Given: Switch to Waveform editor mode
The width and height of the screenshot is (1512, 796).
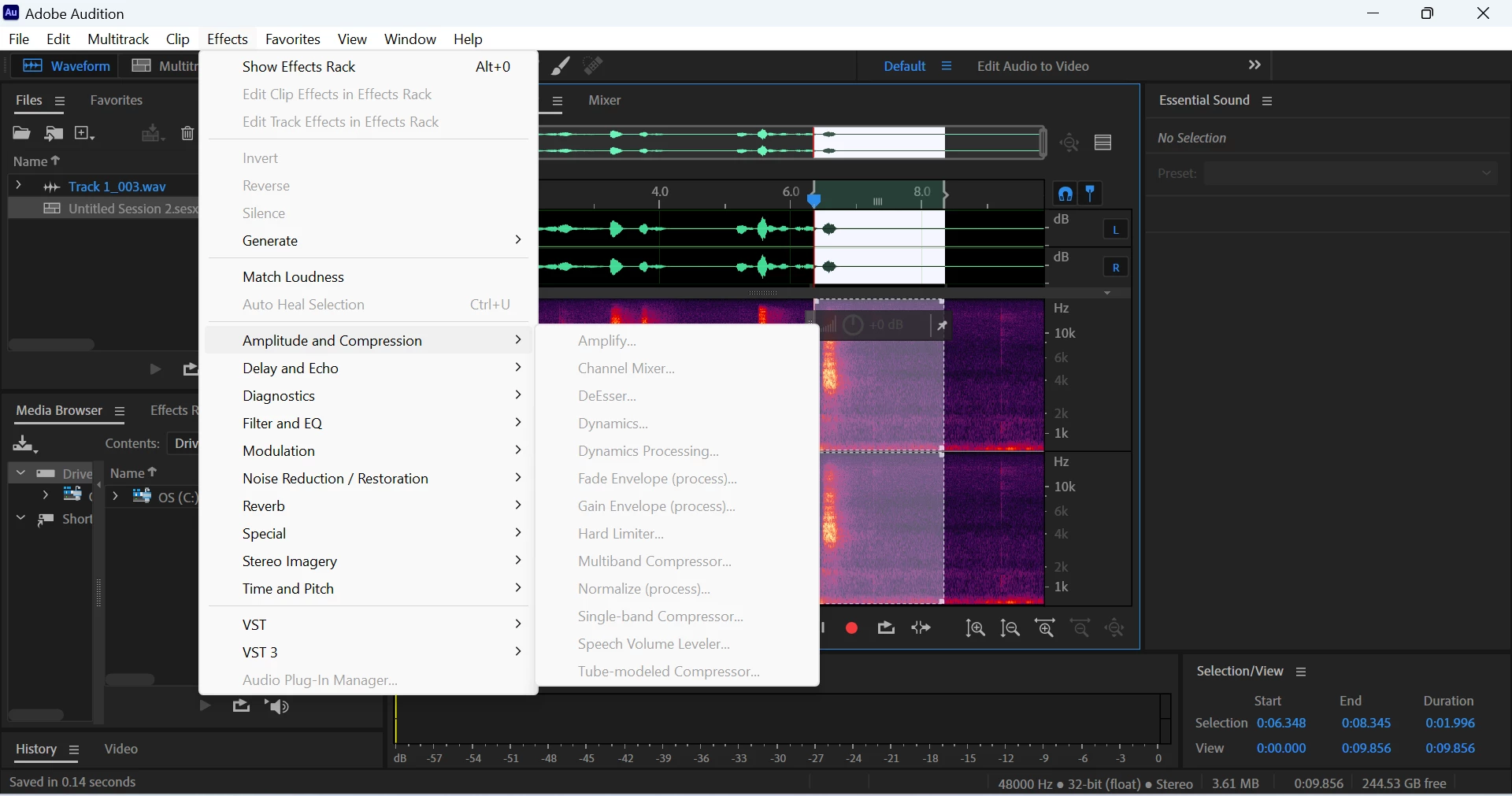Looking at the screenshot, I should (66, 67).
